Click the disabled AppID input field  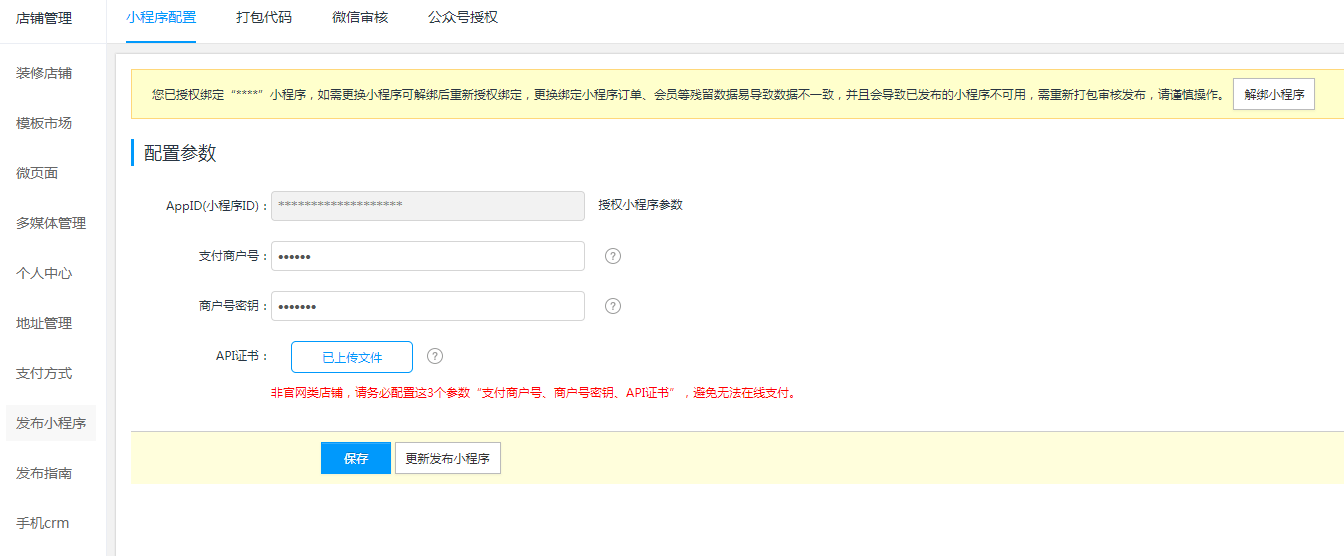(428, 205)
